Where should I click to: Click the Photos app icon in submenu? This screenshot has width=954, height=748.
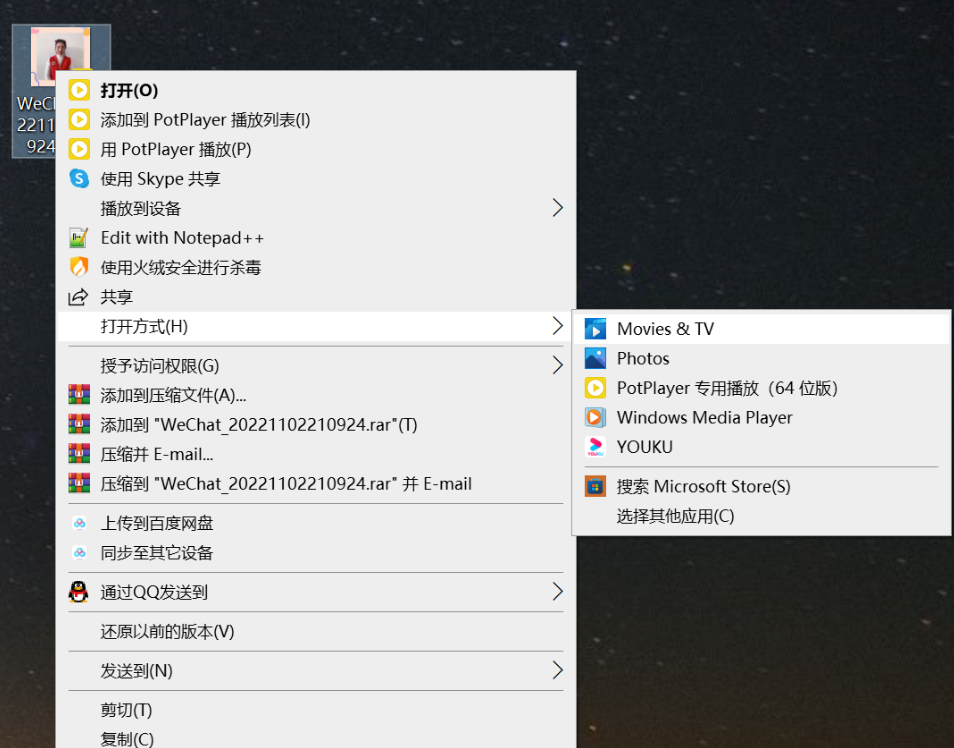[x=595, y=358]
